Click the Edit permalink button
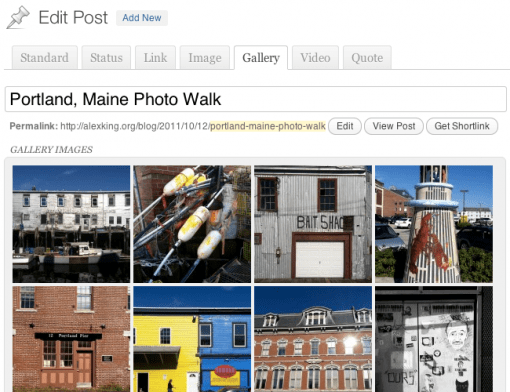The image size is (510, 392). coord(345,126)
